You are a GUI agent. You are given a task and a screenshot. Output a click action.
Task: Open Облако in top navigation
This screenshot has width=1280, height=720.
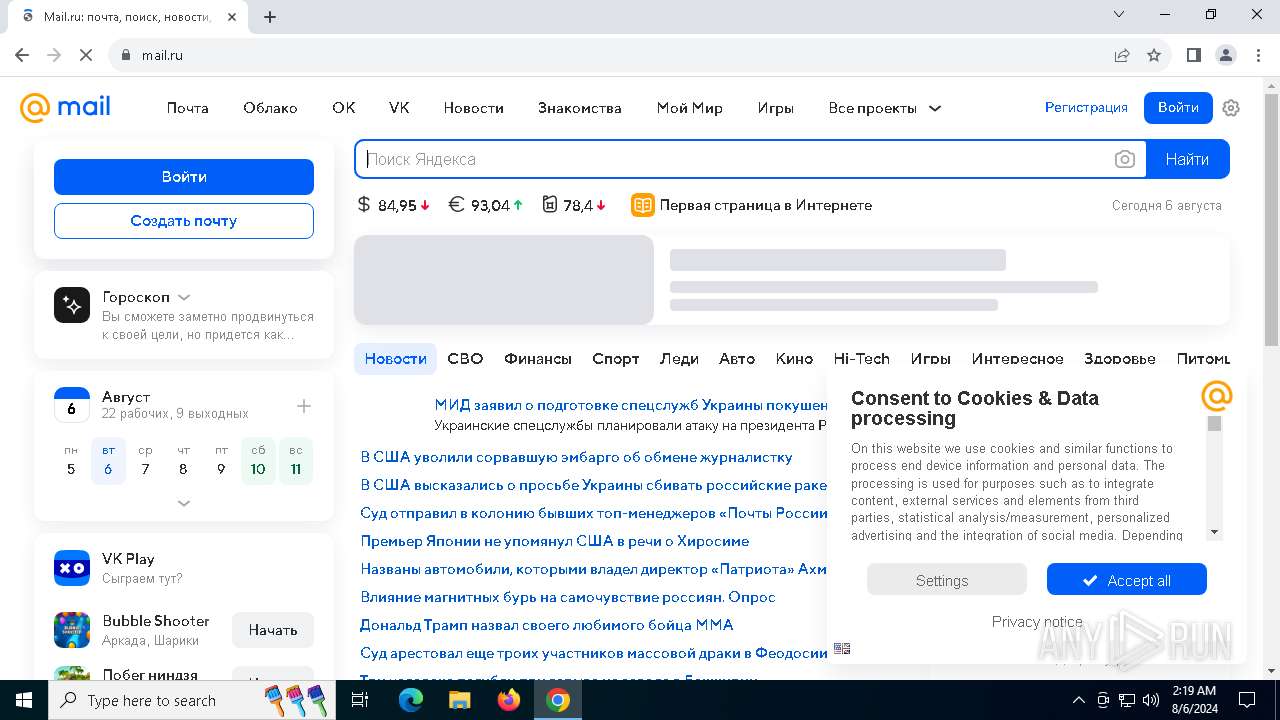(270, 108)
